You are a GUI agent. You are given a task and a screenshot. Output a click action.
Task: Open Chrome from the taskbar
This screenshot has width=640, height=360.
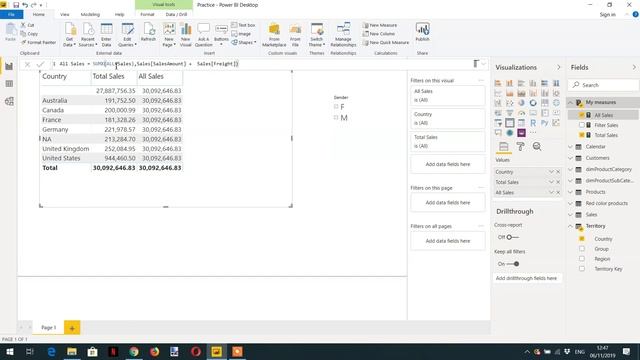click(x=134, y=351)
